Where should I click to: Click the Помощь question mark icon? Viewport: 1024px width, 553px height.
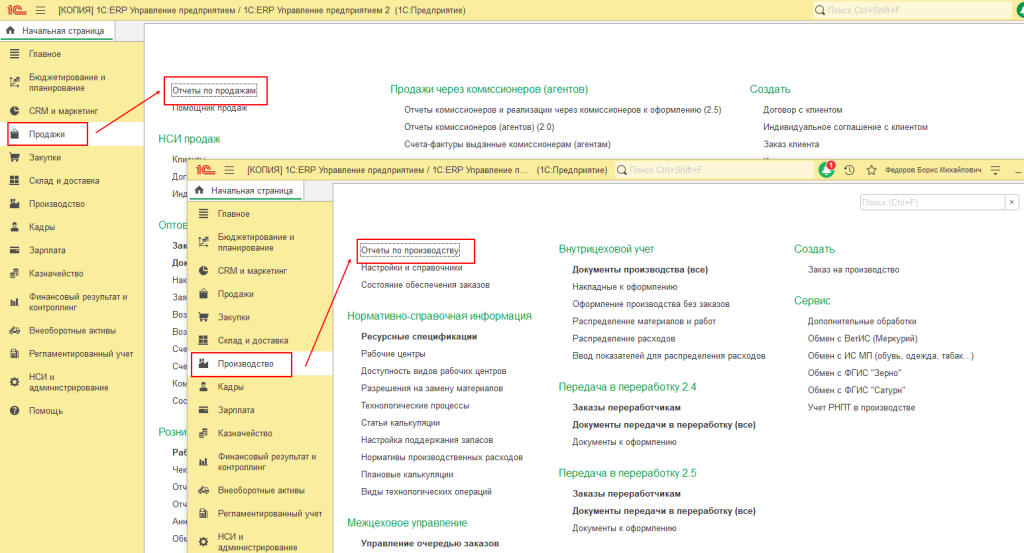15,411
